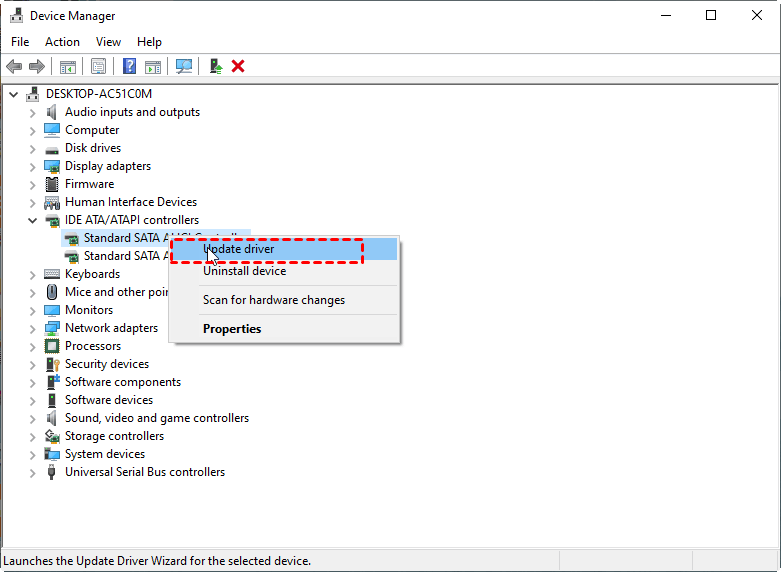Open the Properties sheet toolbar icon
The height and width of the screenshot is (572, 781).
(x=98, y=66)
